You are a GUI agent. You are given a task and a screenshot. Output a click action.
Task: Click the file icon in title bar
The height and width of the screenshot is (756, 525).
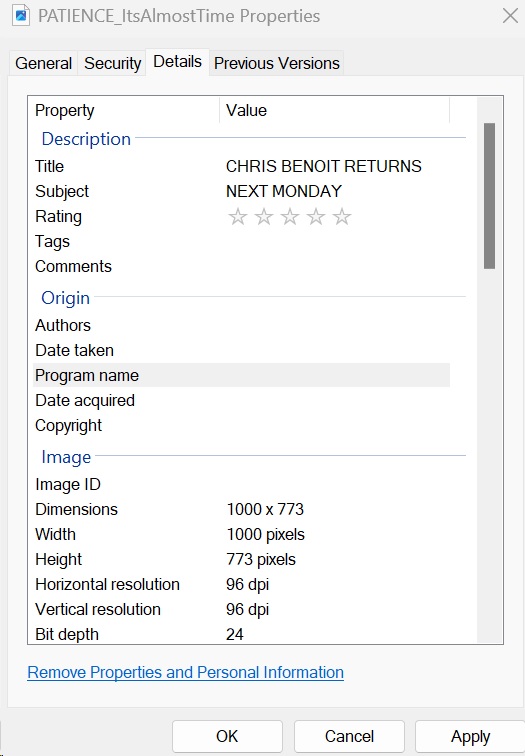point(20,15)
